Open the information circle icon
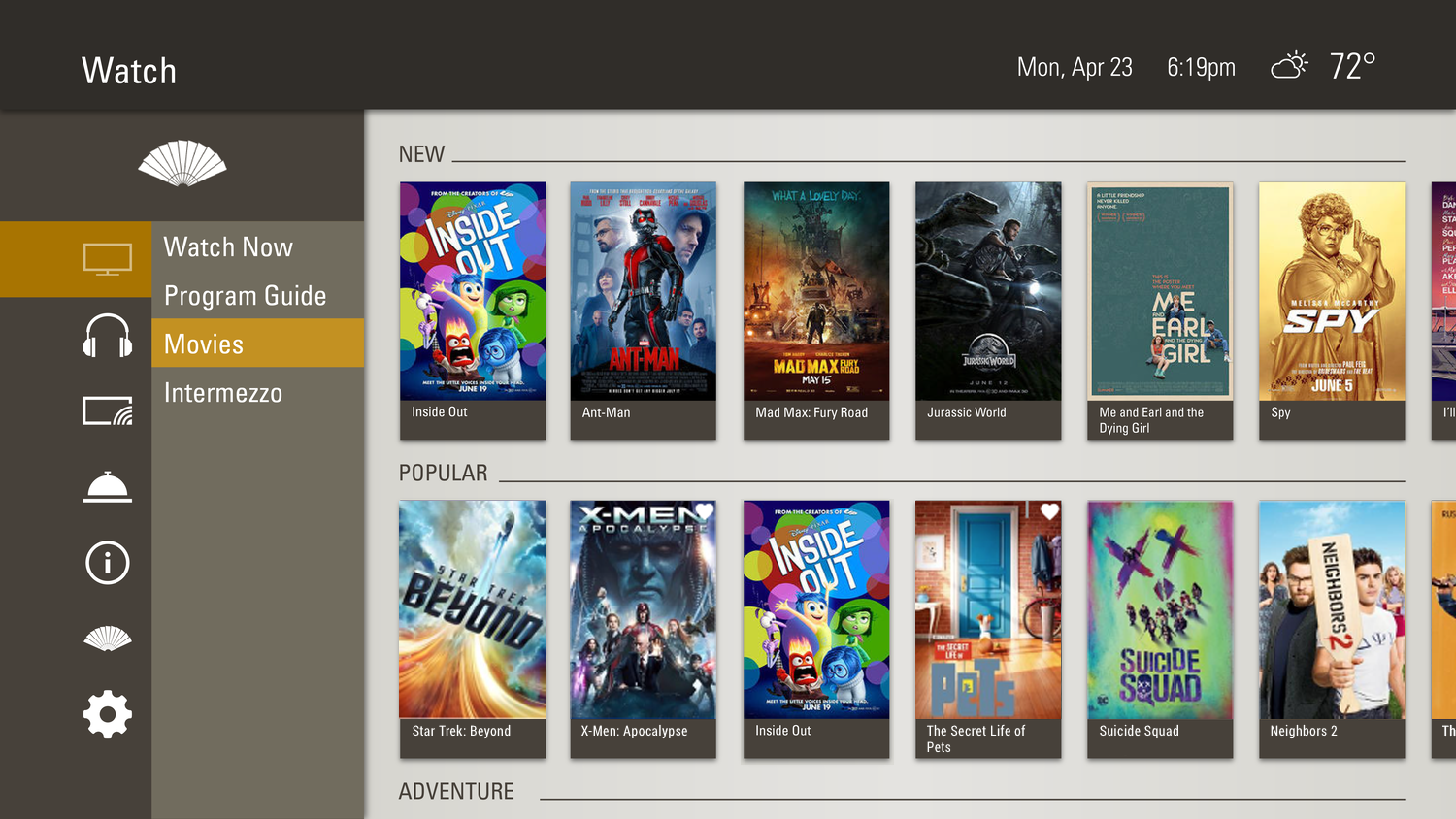Image resolution: width=1456 pixels, height=819 pixels. point(107,563)
